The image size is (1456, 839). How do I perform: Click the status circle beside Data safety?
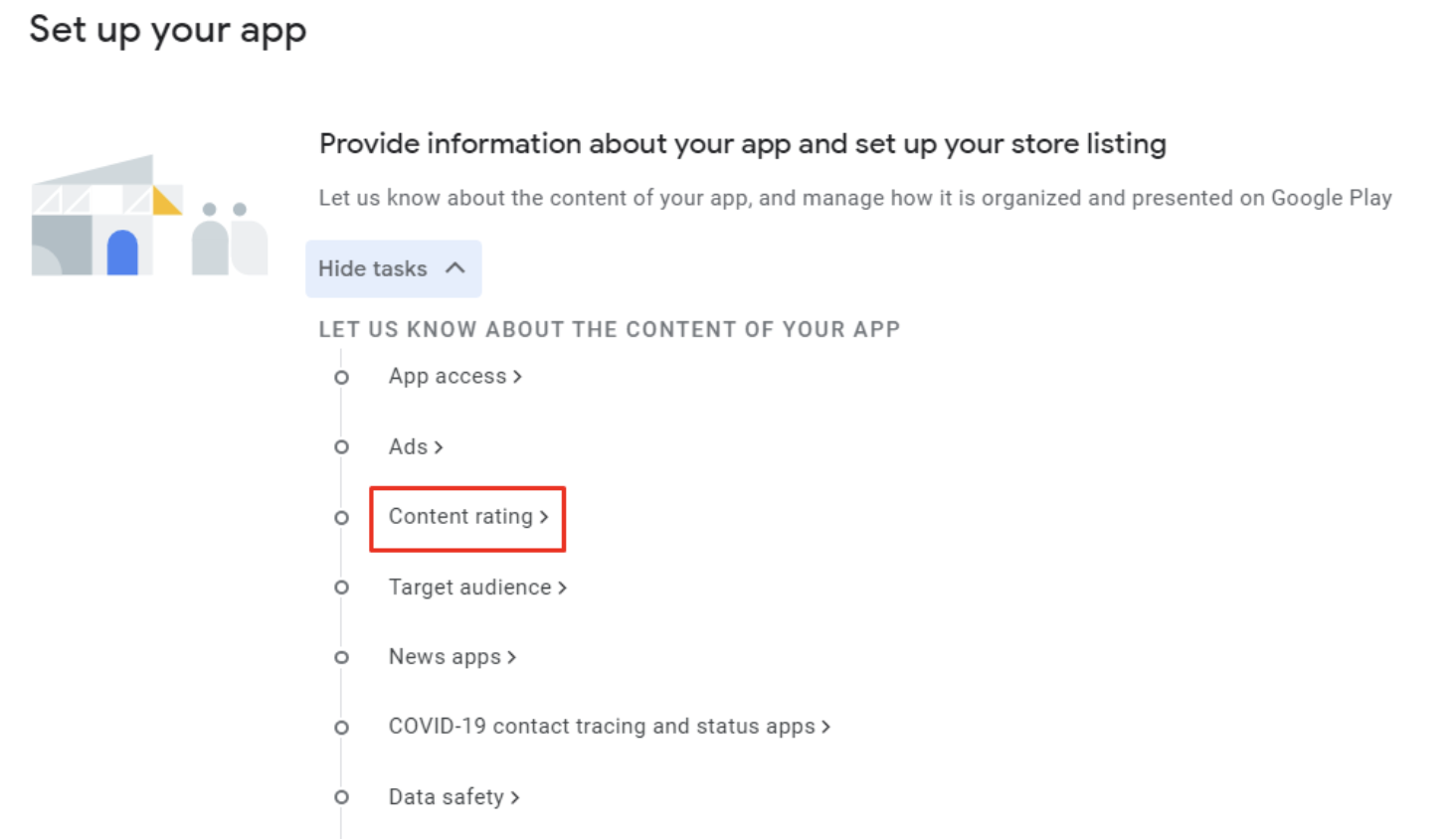[341, 796]
